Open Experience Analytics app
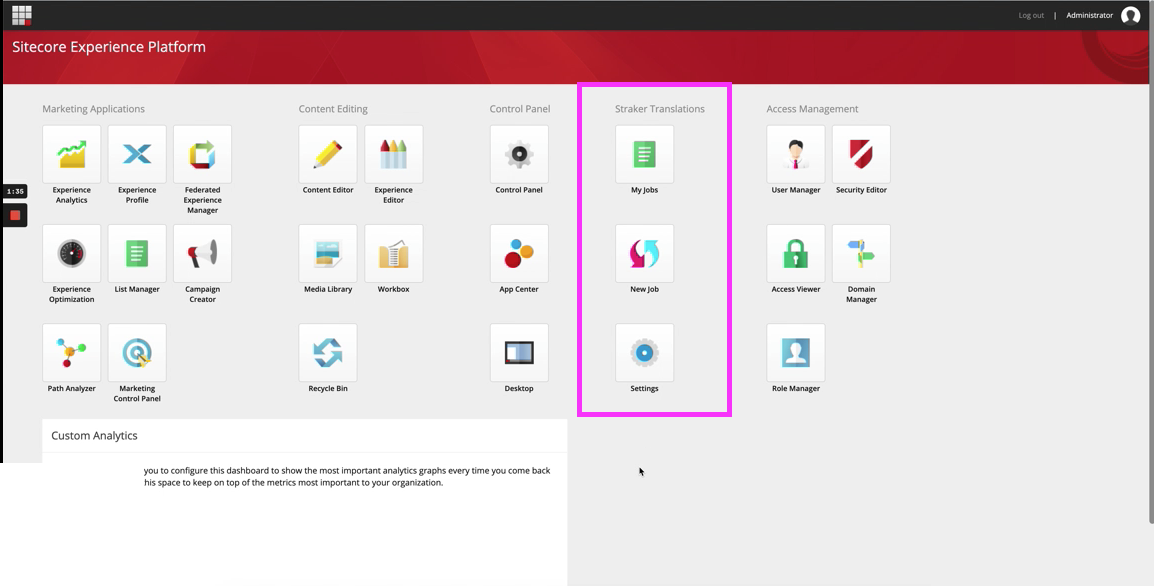1154x586 pixels. coord(71,155)
